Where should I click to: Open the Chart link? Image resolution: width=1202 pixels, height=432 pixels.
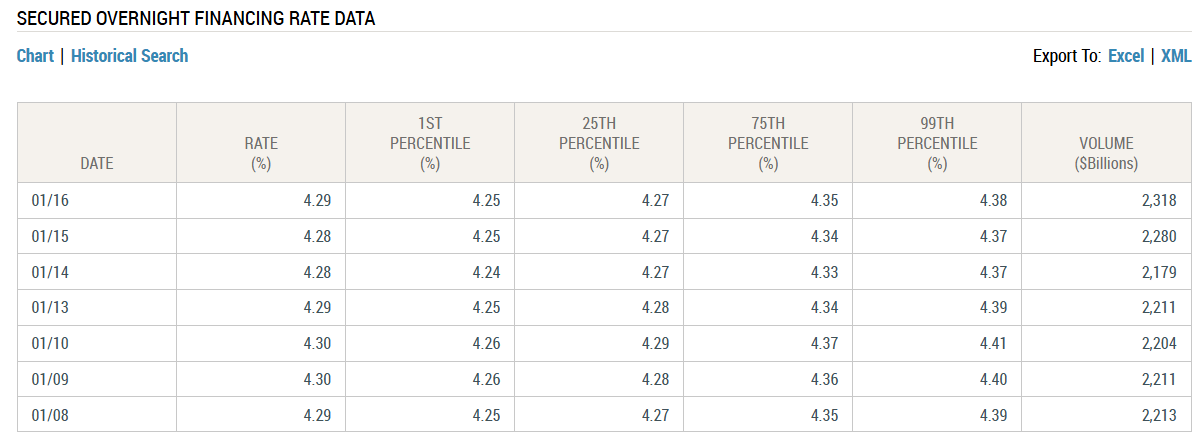coord(35,56)
